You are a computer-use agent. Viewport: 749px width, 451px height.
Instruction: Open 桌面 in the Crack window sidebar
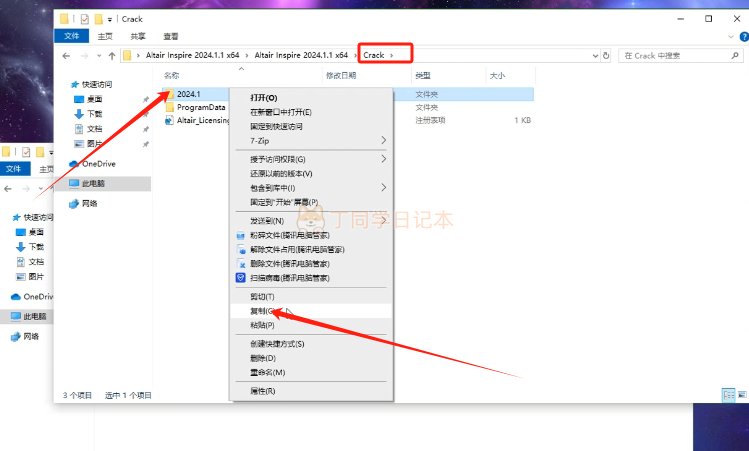pos(88,99)
